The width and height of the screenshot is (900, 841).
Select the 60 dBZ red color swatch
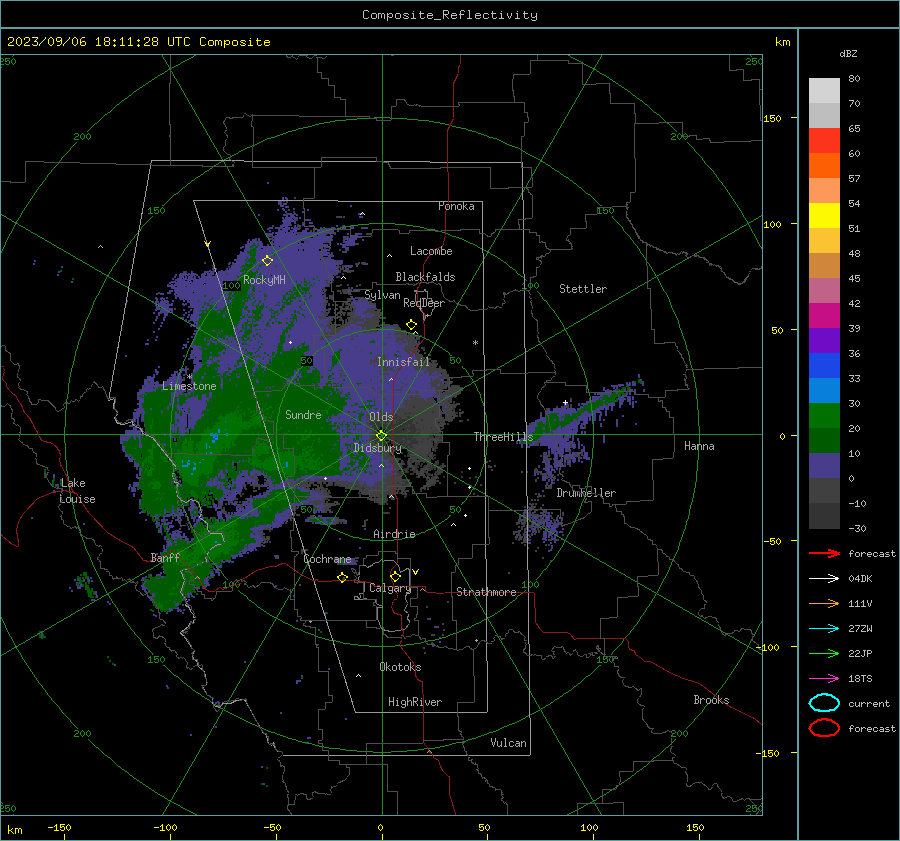click(824, 141)
